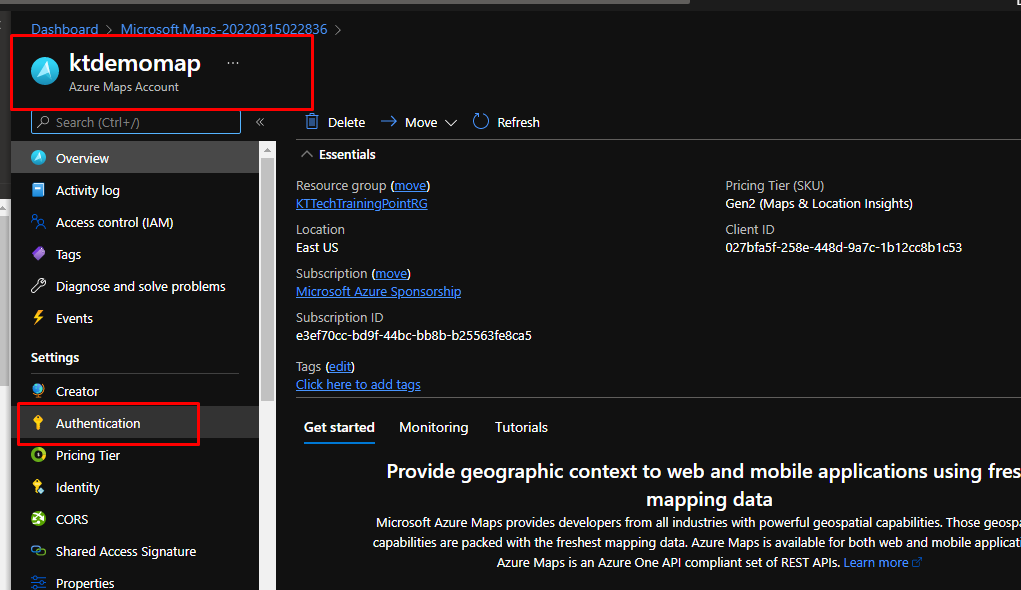Click the circular Refresh icon
The width and height of the screenshot is (1021, 590).
point(481,121)
